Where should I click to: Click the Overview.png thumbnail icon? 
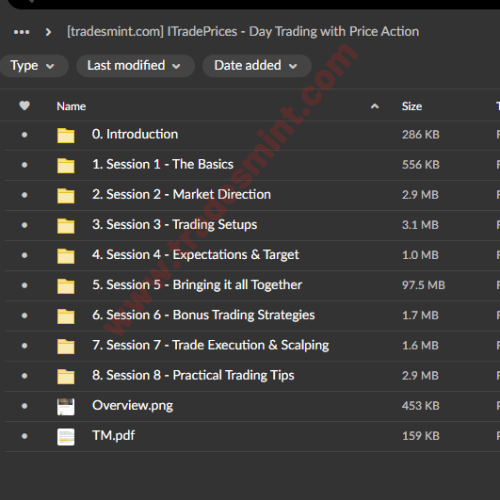point(66,407)
